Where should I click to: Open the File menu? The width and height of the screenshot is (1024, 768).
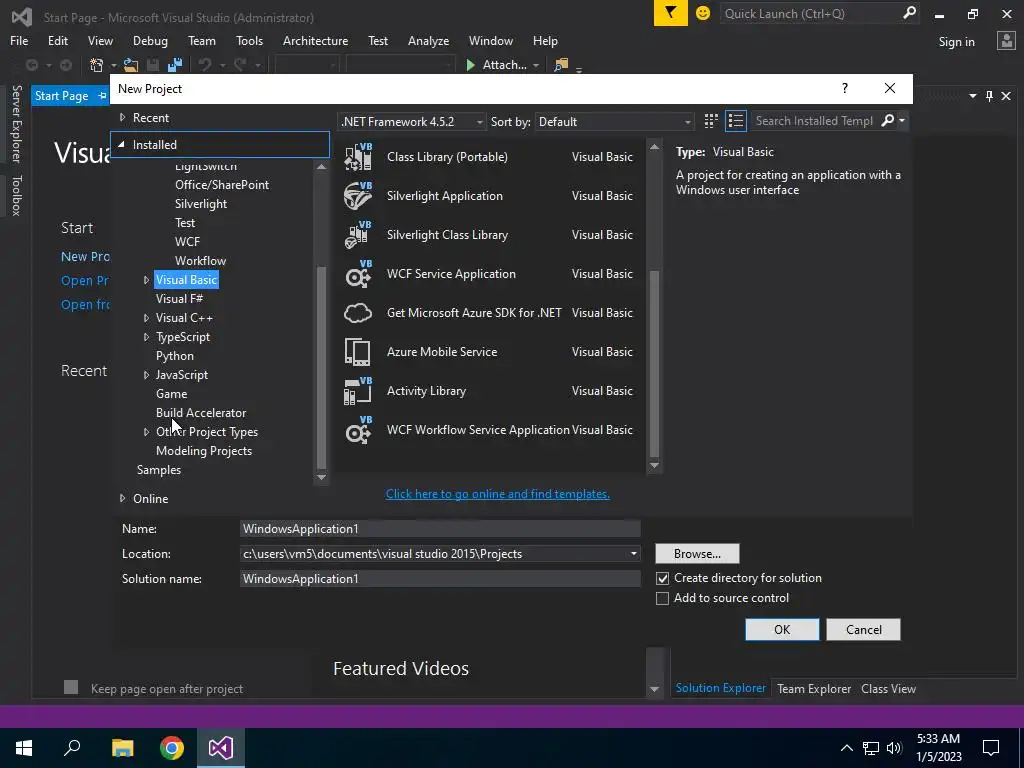[19, 40]
